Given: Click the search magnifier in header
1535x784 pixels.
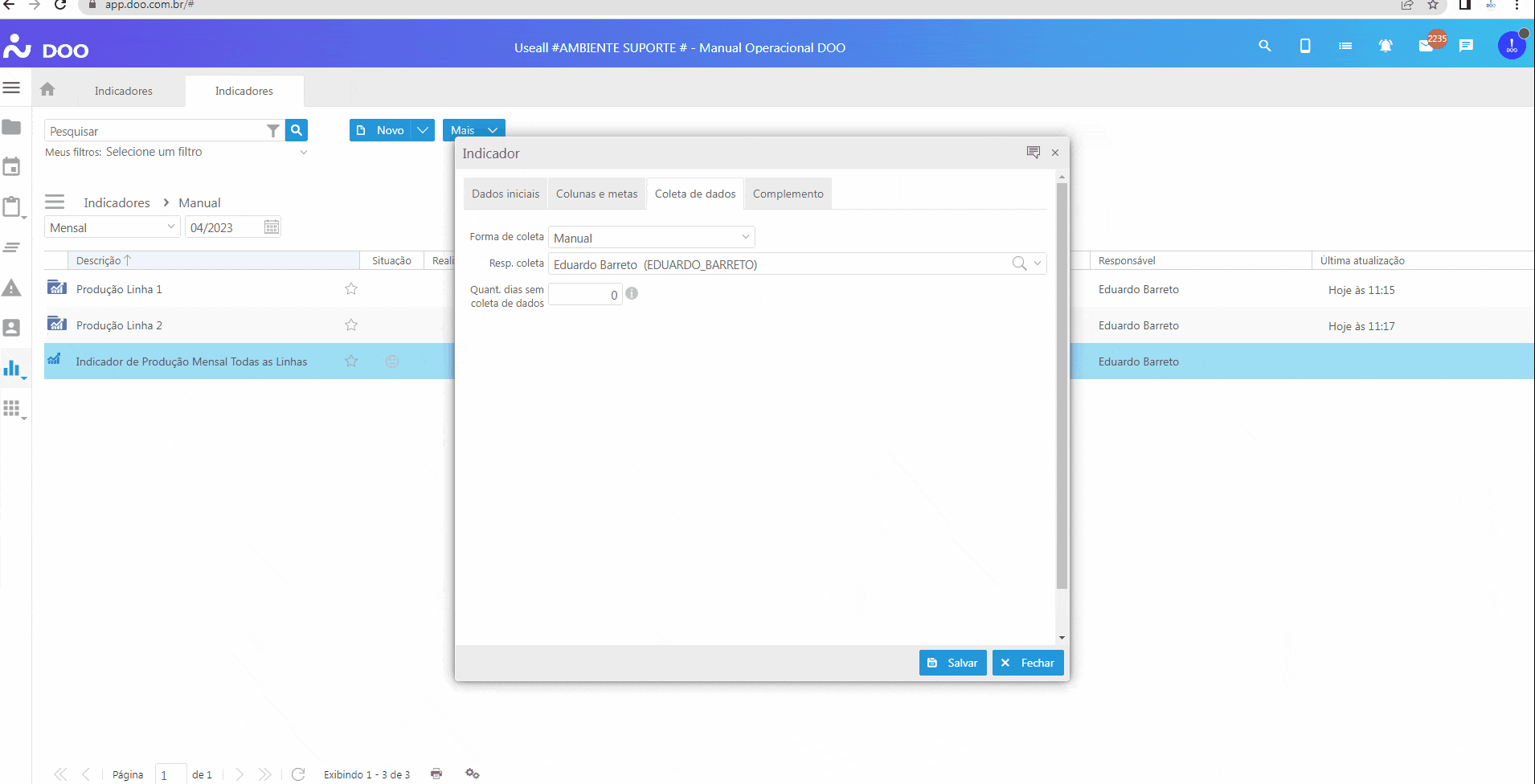Looking at the screenshot, I should [x=1265, y=47].
